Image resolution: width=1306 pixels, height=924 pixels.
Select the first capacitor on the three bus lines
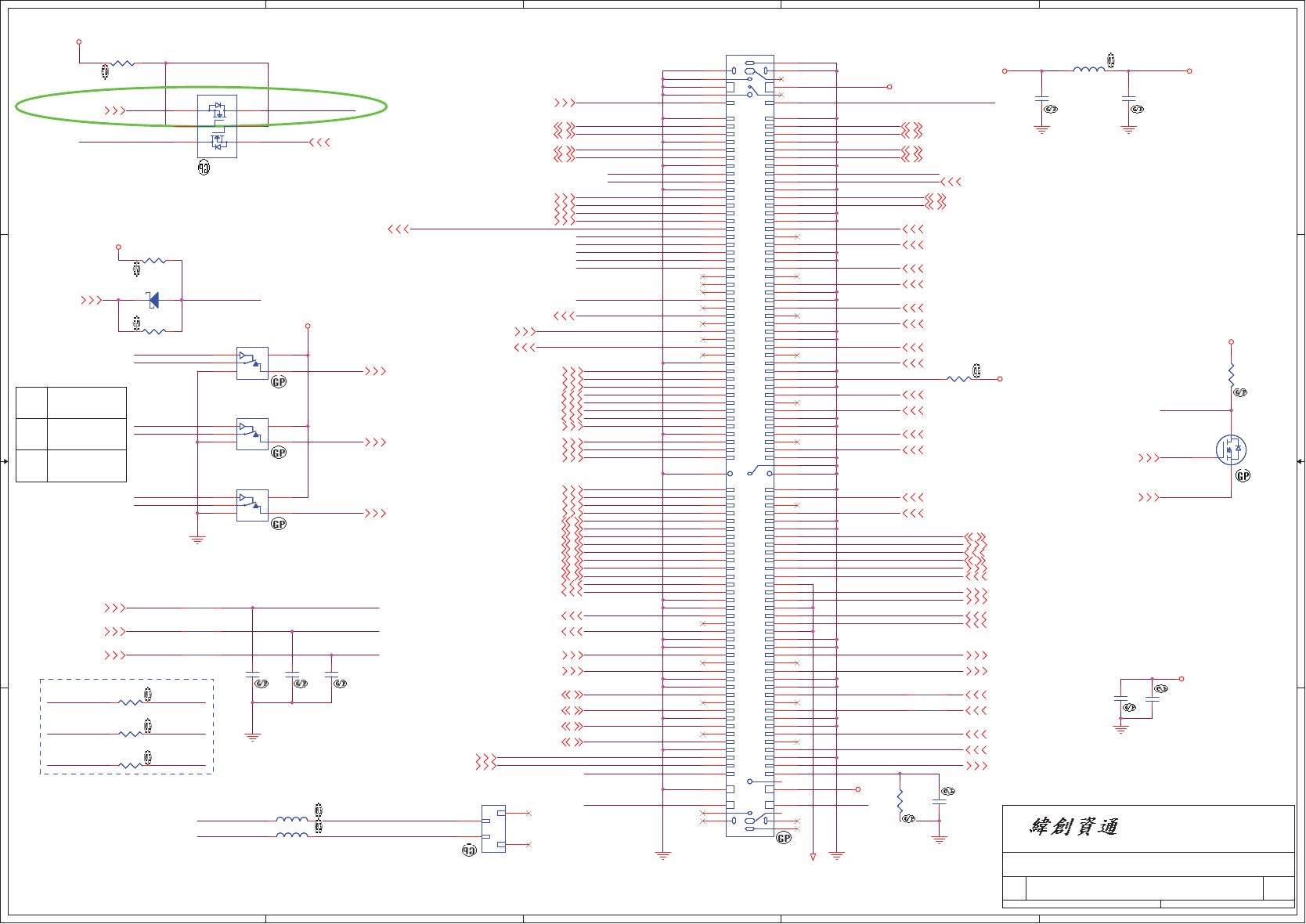click(x=252, y=673)
